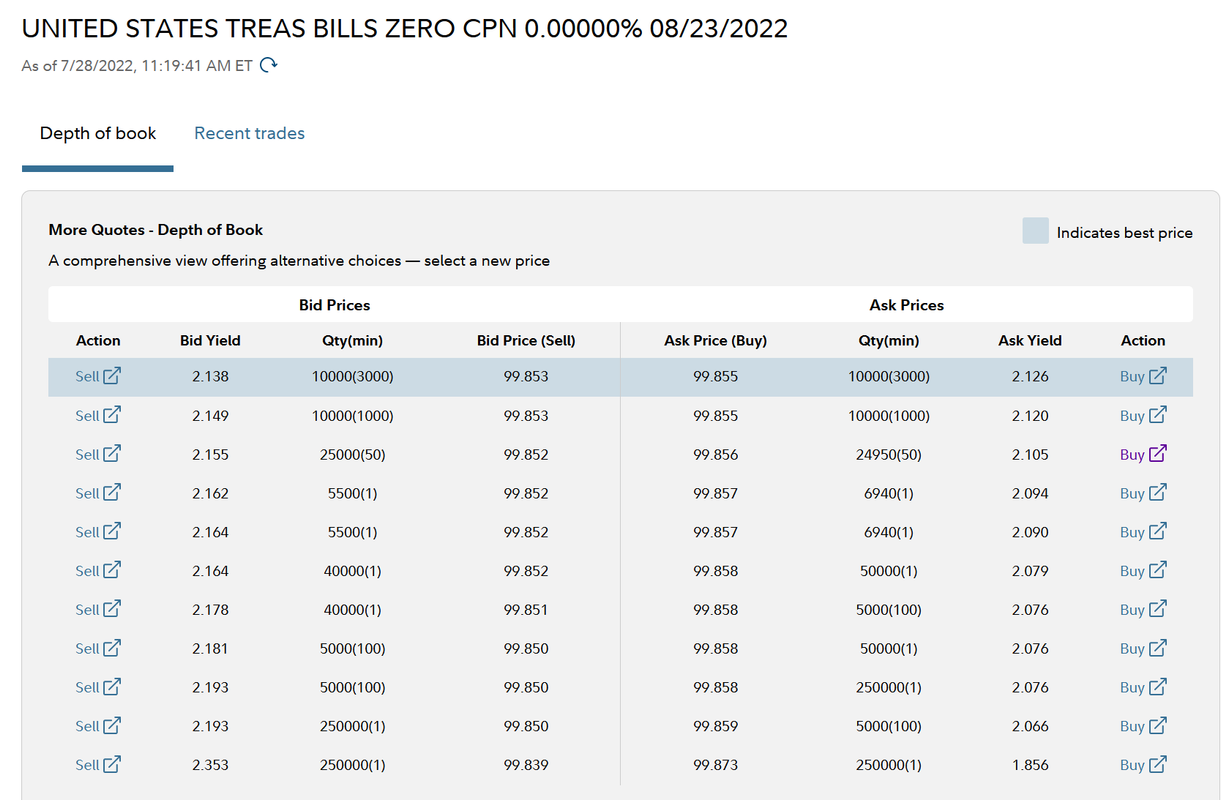This screenshot has width=1221, height=800.
Task: Click the More Quotes - Depth of Book heading
Action: click(x=156, y=229)
